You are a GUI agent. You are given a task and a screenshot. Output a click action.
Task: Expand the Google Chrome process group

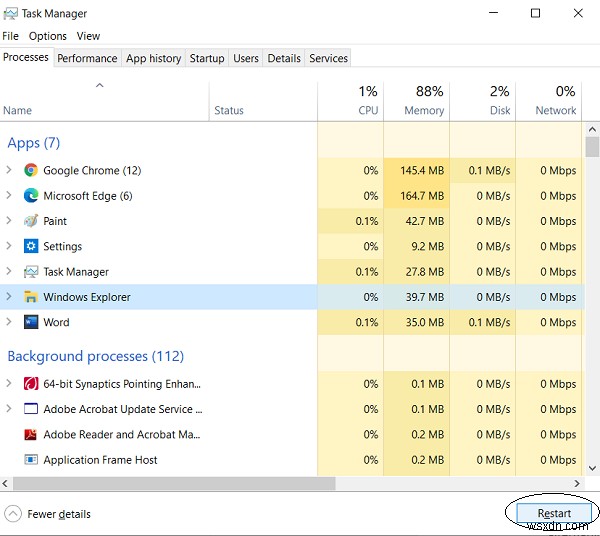(9, 170)
